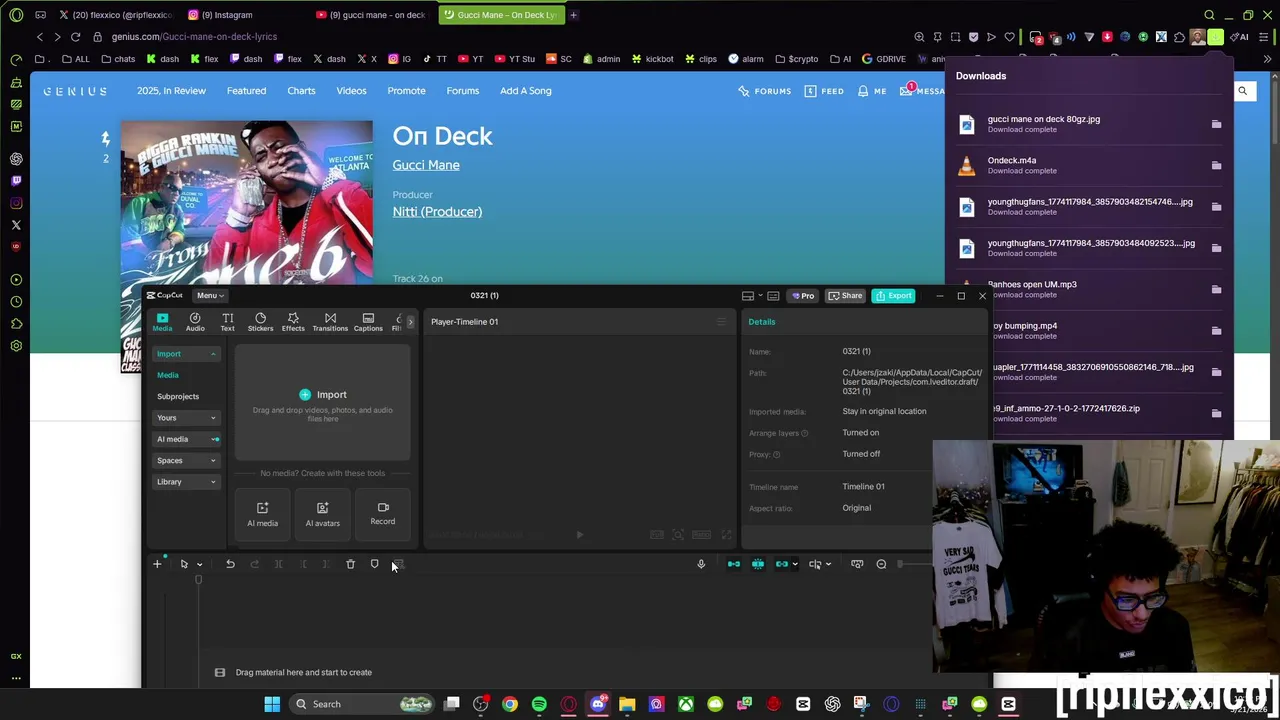Open the Windows Start menu
The height and width of the screenshot is (720, 1280).
[x=272, y=704]
